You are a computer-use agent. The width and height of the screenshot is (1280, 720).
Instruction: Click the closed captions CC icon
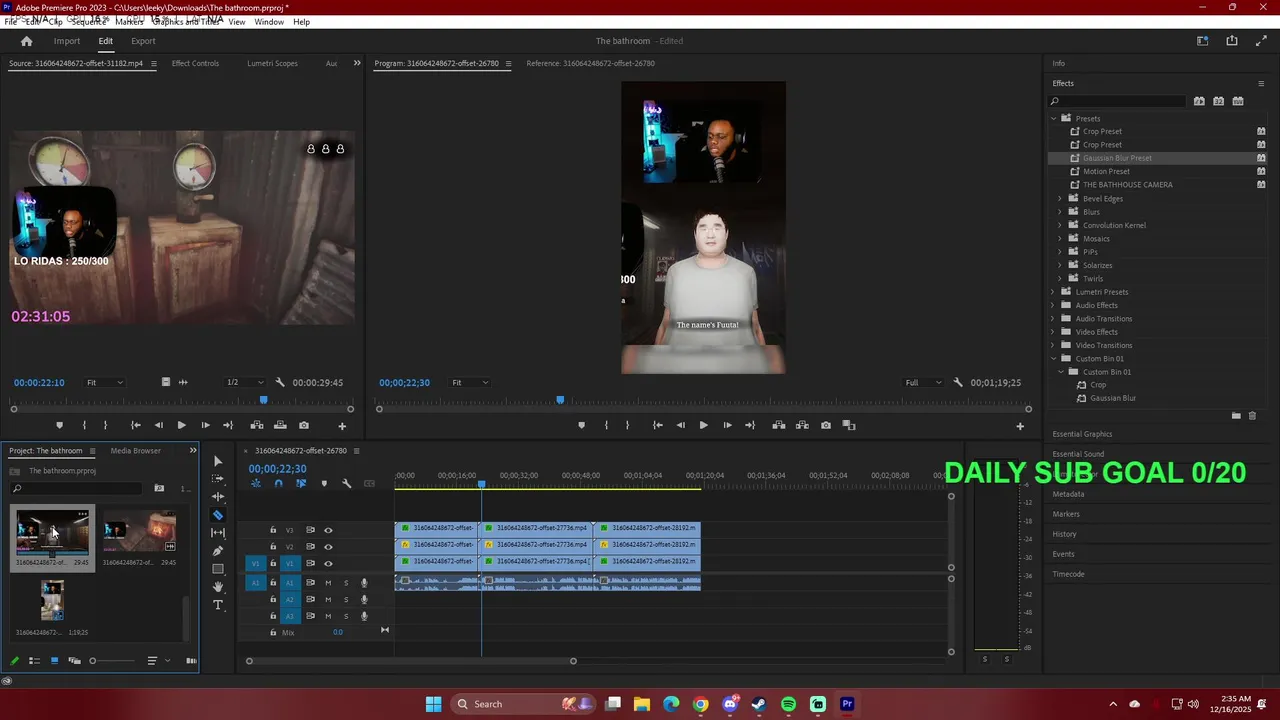pyautogui.click(x=369, y=484)
